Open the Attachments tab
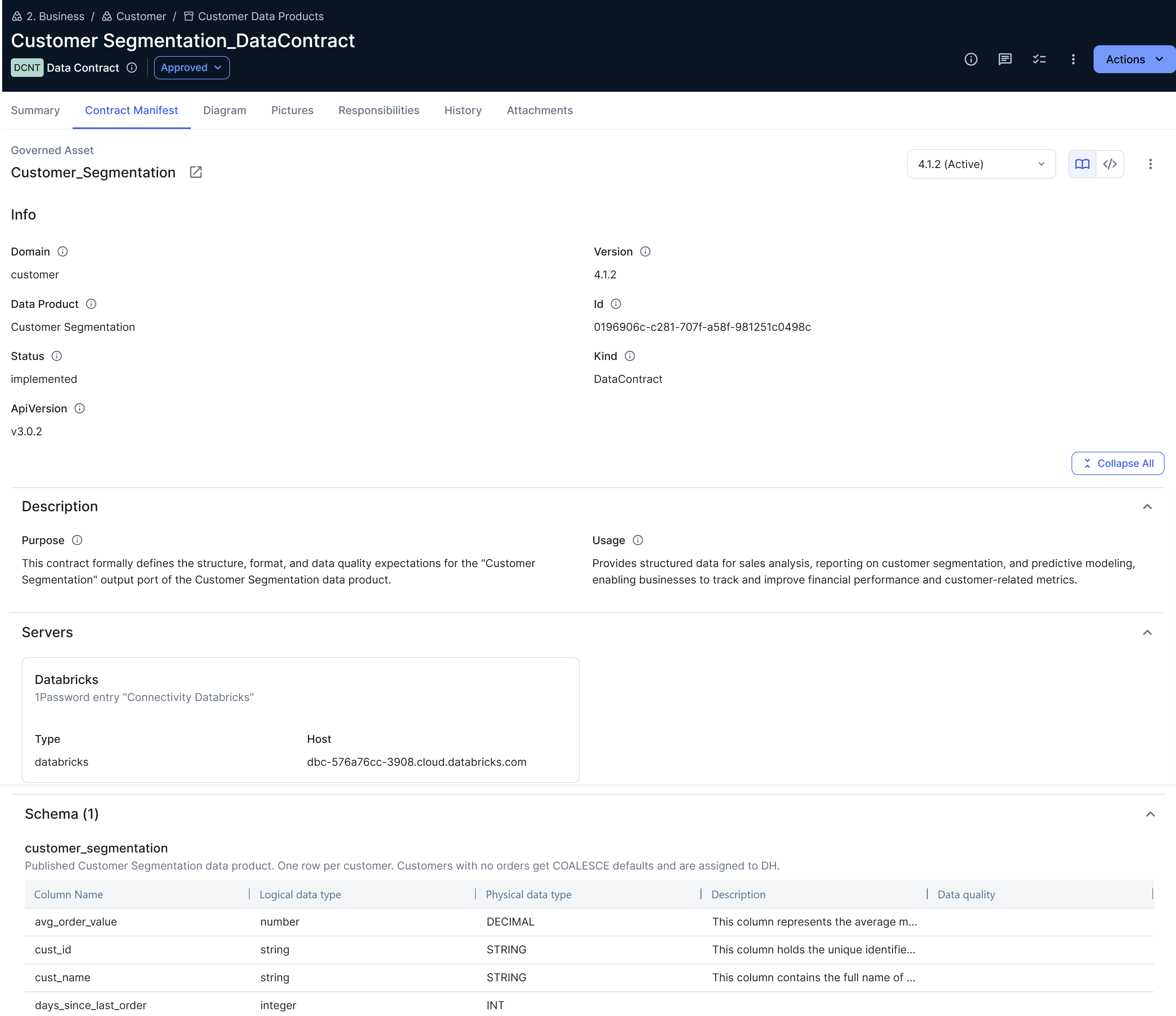The width and height of the screenshot is (1176, 1016). (x=540, y=110)
